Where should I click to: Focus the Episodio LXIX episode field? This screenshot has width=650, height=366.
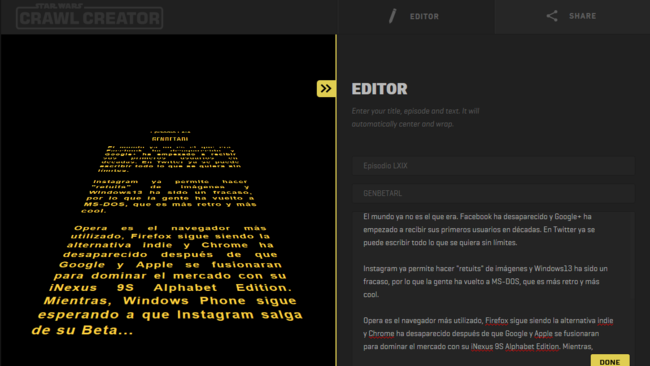click(x=493, y=166)
